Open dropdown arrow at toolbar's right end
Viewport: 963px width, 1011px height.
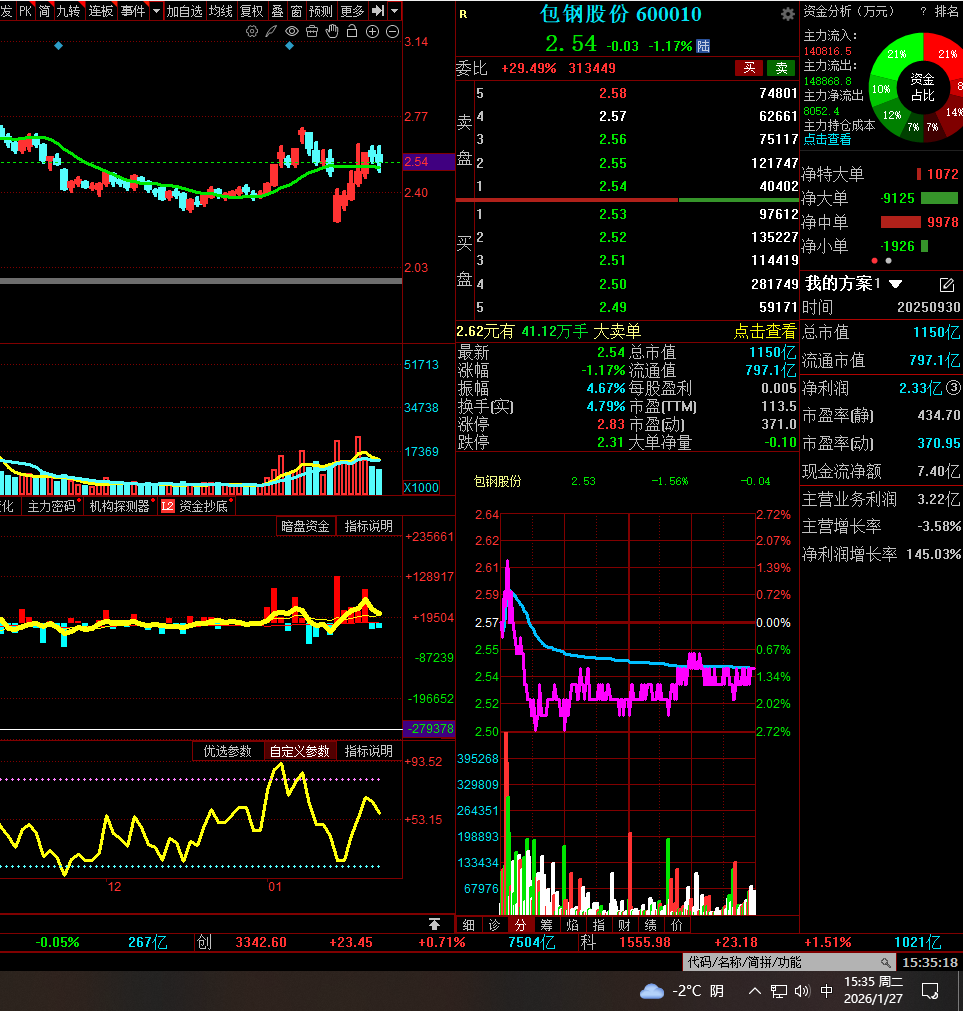[394, 11]
